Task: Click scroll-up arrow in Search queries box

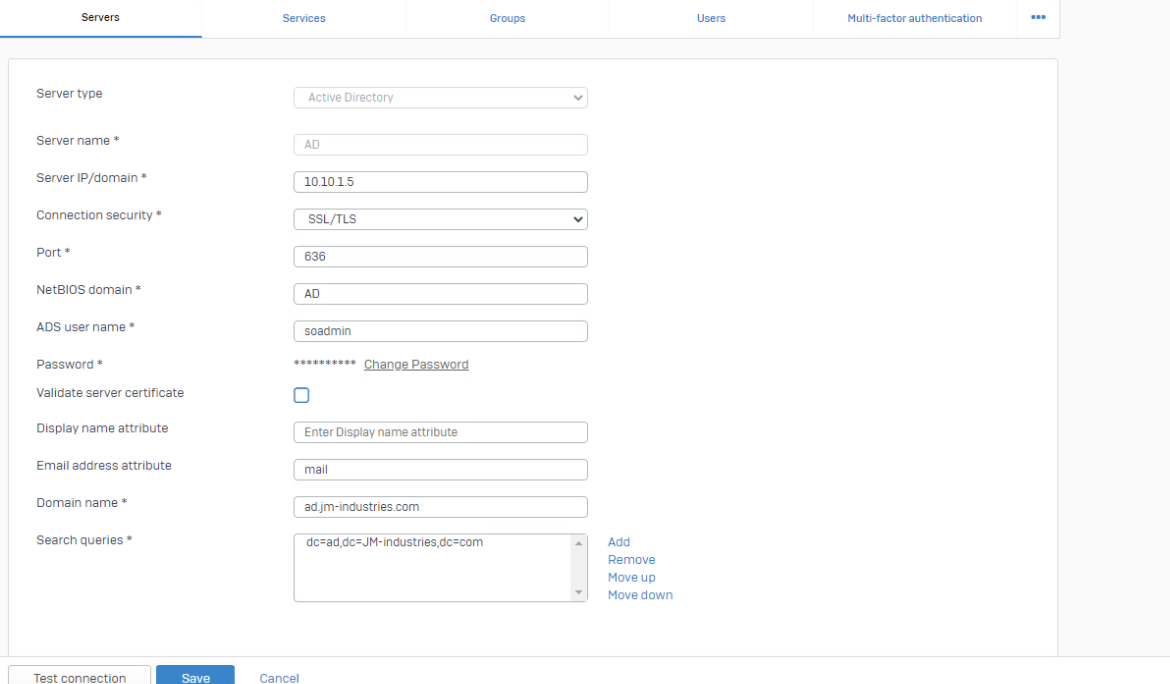Action: point(579,544)
